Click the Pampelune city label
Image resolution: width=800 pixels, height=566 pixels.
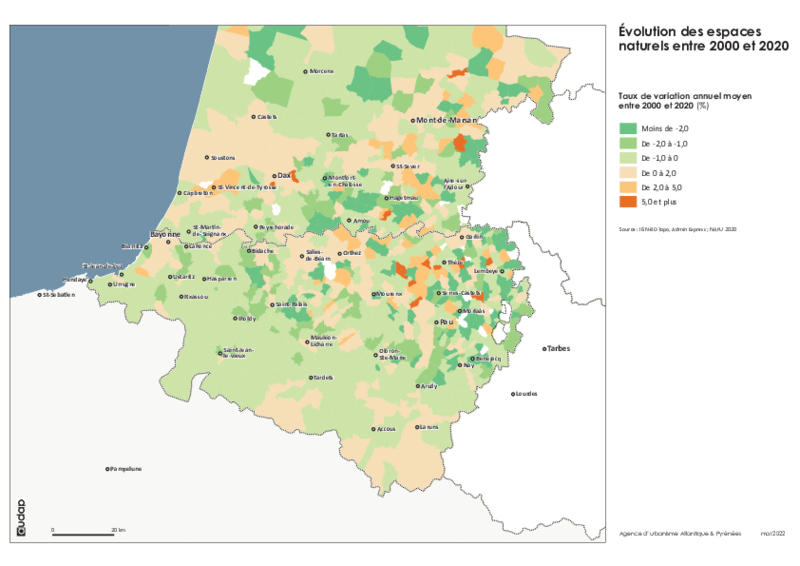click(x=126, y=469)
